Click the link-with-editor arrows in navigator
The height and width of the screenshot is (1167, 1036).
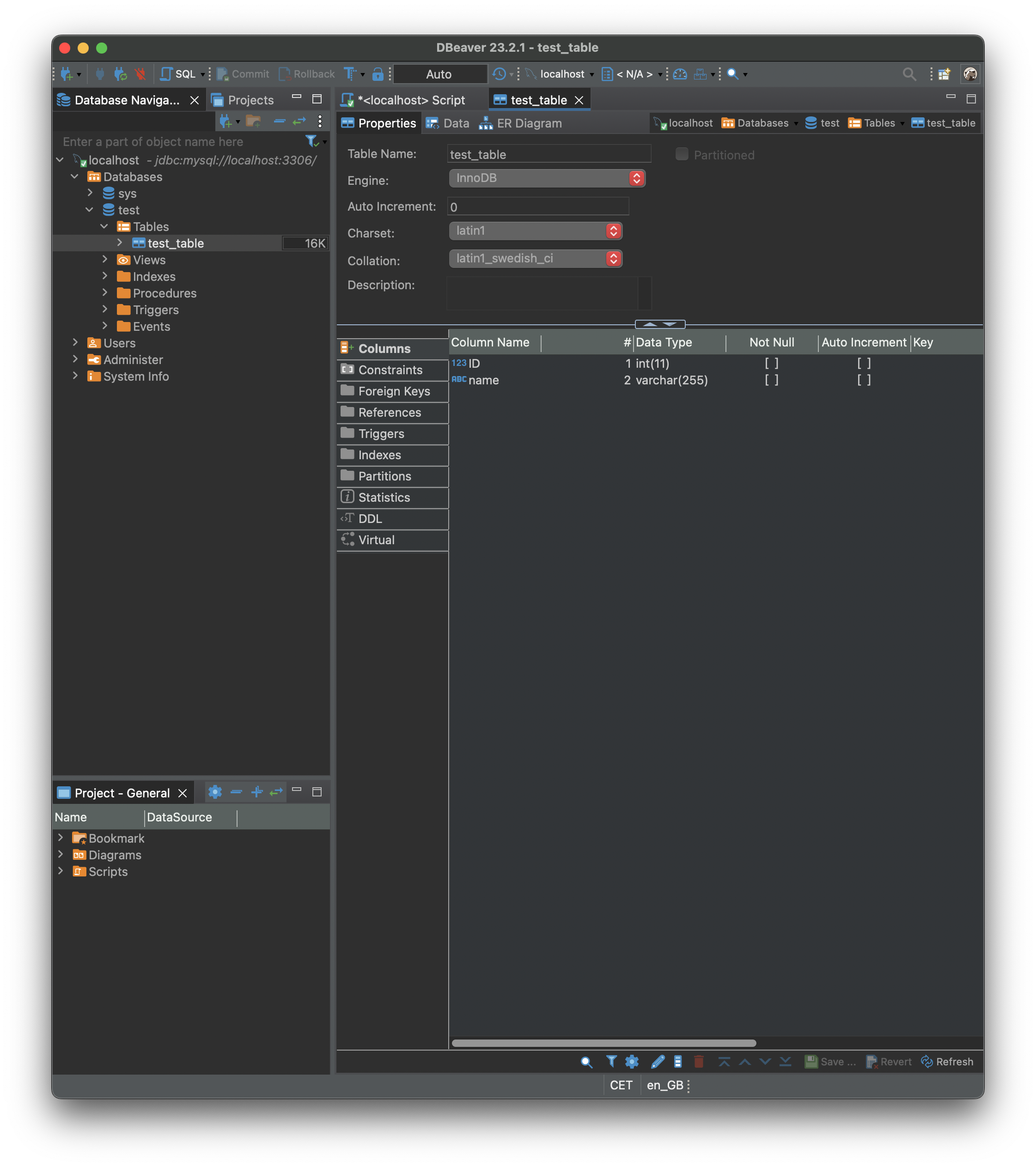[x=299, y=121]
